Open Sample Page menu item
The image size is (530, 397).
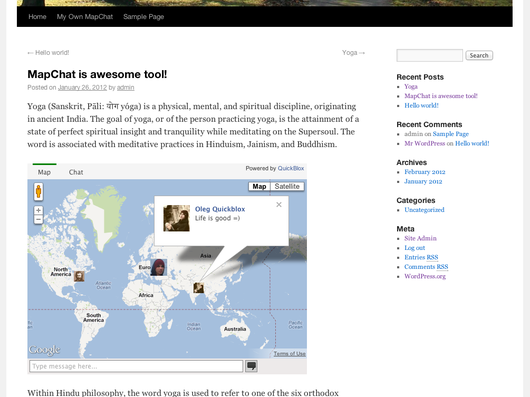[x=144, y=17]
